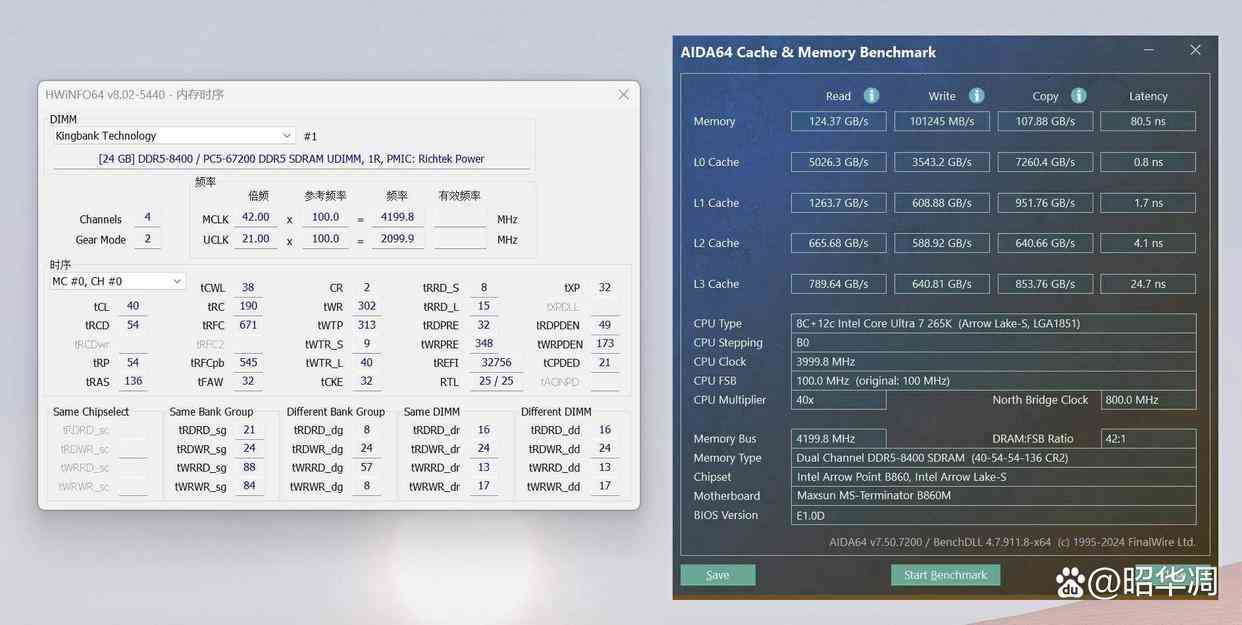Click the info icon next to Read
The width and height of the screenshot is (1242, 625).
click(871, 96)
